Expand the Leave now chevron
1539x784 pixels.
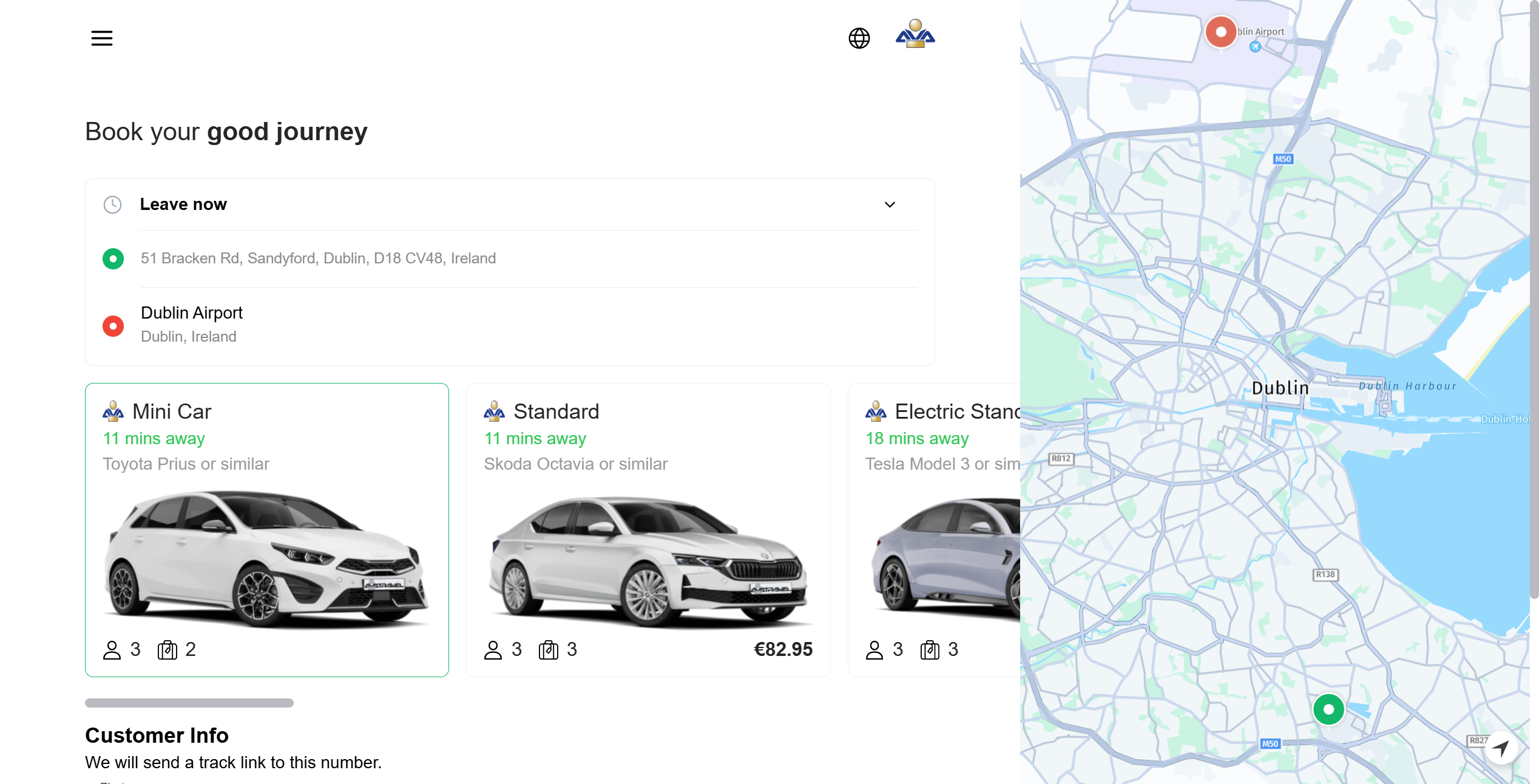[890, 204]
